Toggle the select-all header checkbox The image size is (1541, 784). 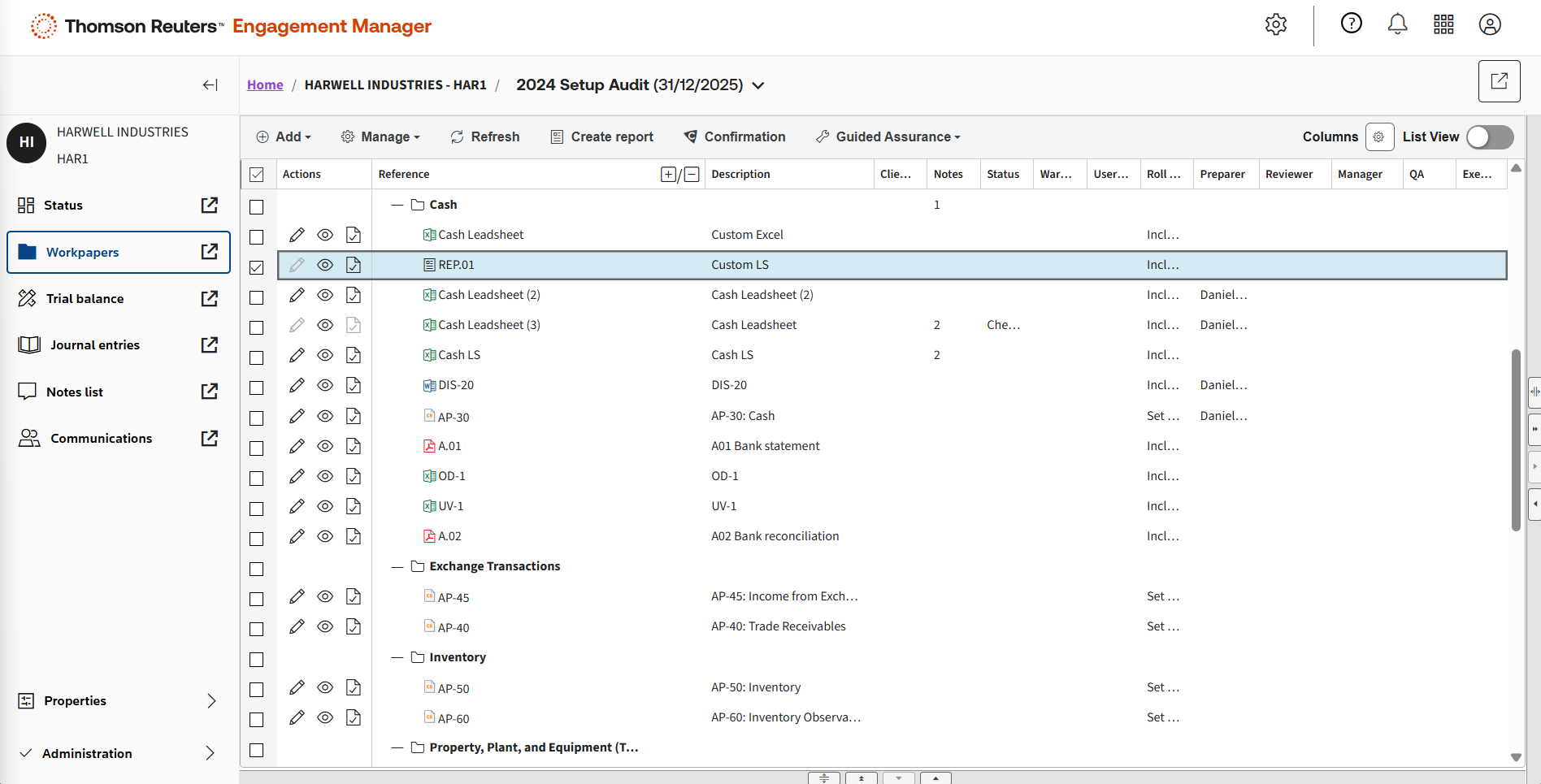click(x=257, y=174)
